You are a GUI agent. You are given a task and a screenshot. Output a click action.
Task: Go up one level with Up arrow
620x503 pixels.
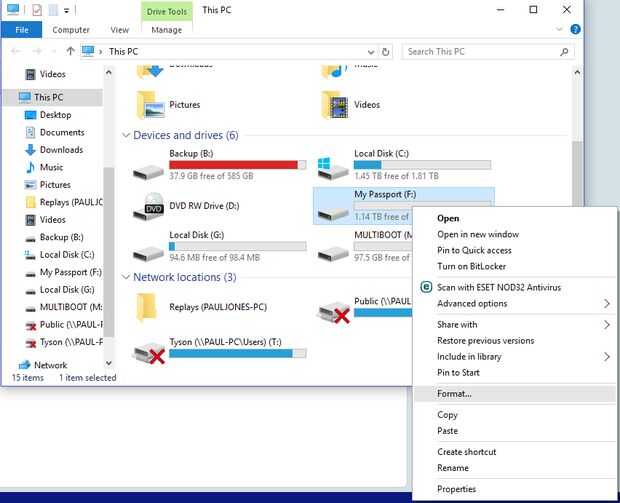(70, 51)
